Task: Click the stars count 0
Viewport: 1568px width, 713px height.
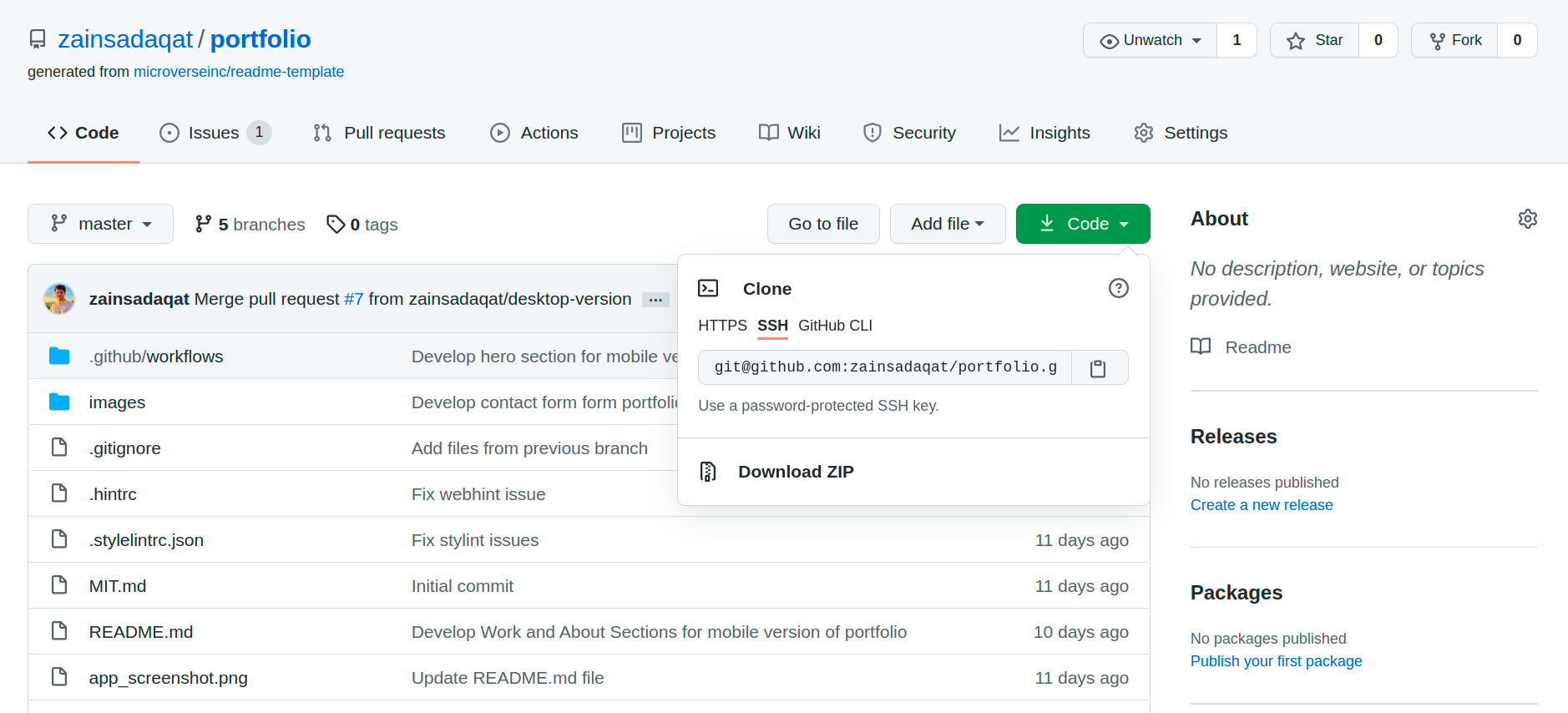Action: pos(1378,40)
